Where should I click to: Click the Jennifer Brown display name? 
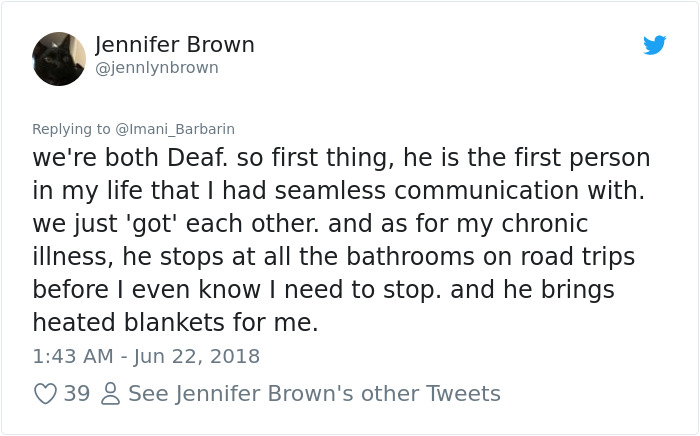(x=175, y=45)
